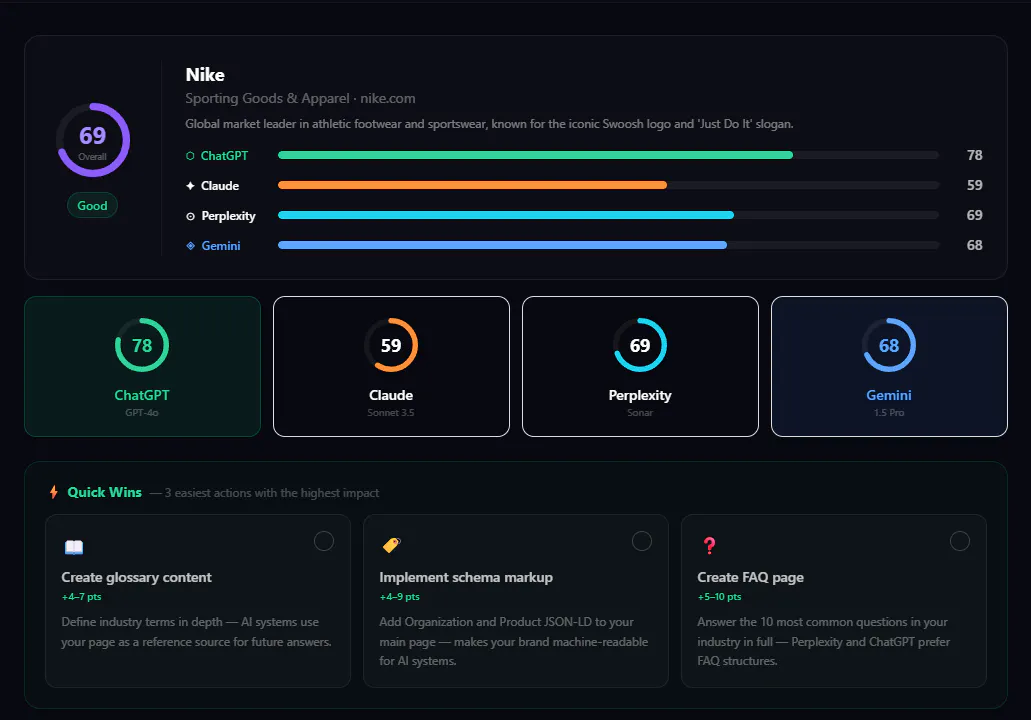Click the ChatGPT label in score list
The width and height of the screenshot is (1031, 720).
pyautogui.click(x=224, y=156)
